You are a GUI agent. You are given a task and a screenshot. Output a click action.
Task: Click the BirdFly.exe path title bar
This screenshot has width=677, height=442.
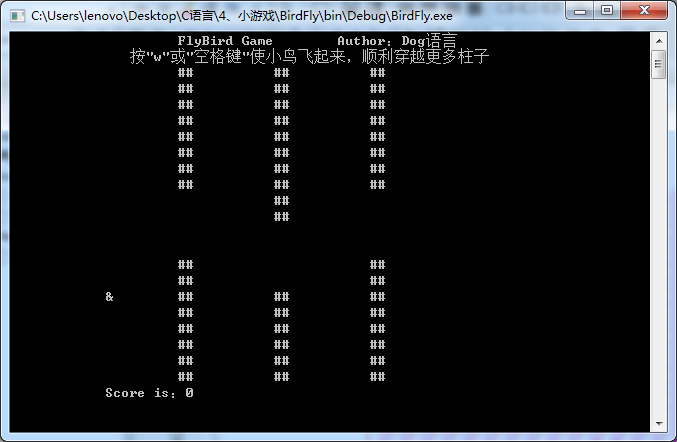click(x=242, y=16)
